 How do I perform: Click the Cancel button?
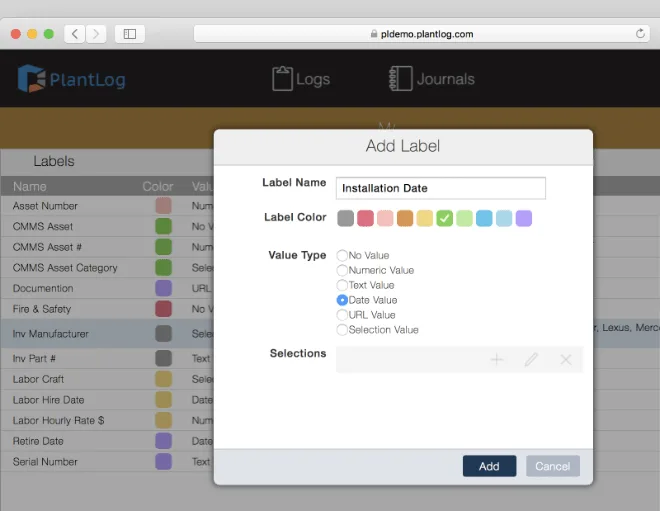coord(553,466)
